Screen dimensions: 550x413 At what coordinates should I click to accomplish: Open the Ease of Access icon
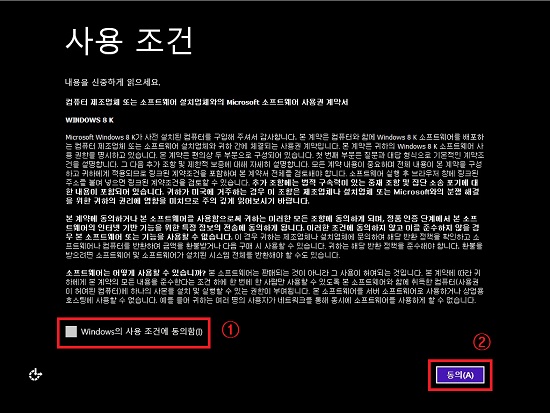pos(35,375)
